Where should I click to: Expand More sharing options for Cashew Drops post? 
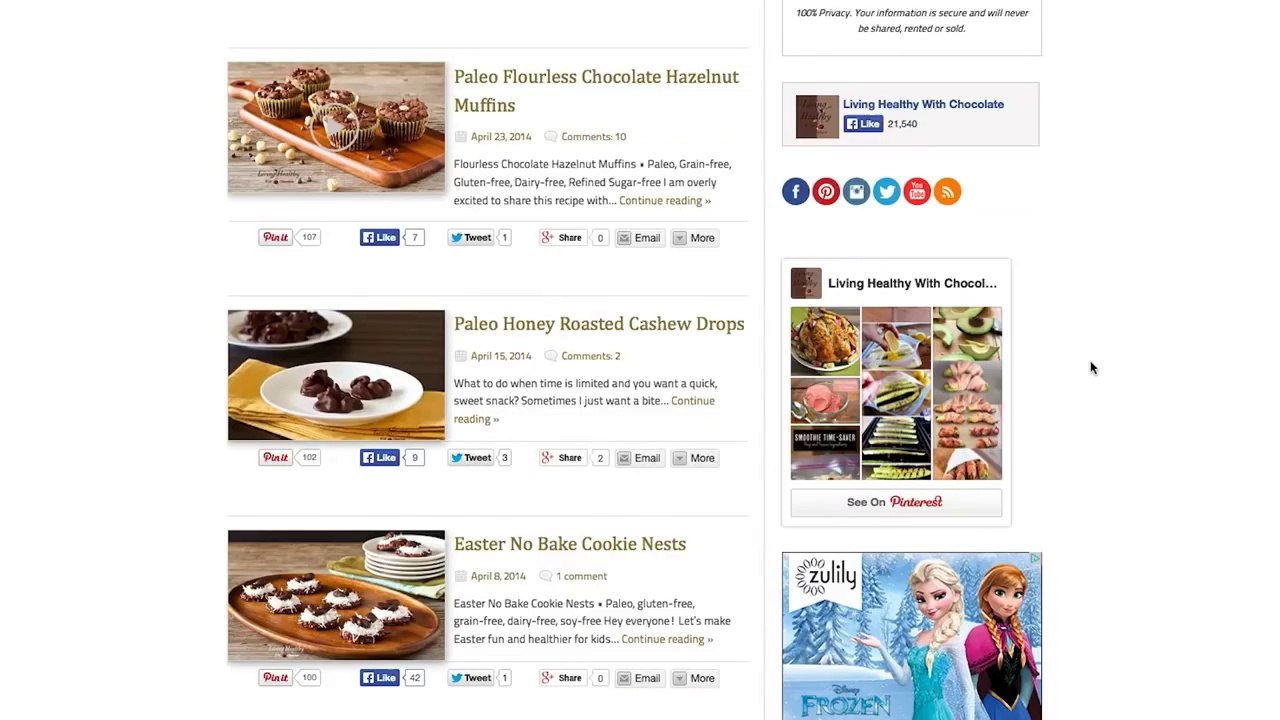point(694,458)
